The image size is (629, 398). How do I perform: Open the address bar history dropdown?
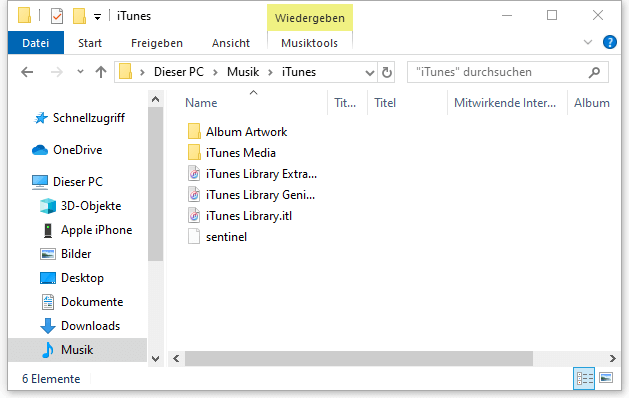[x=369, y=73]
